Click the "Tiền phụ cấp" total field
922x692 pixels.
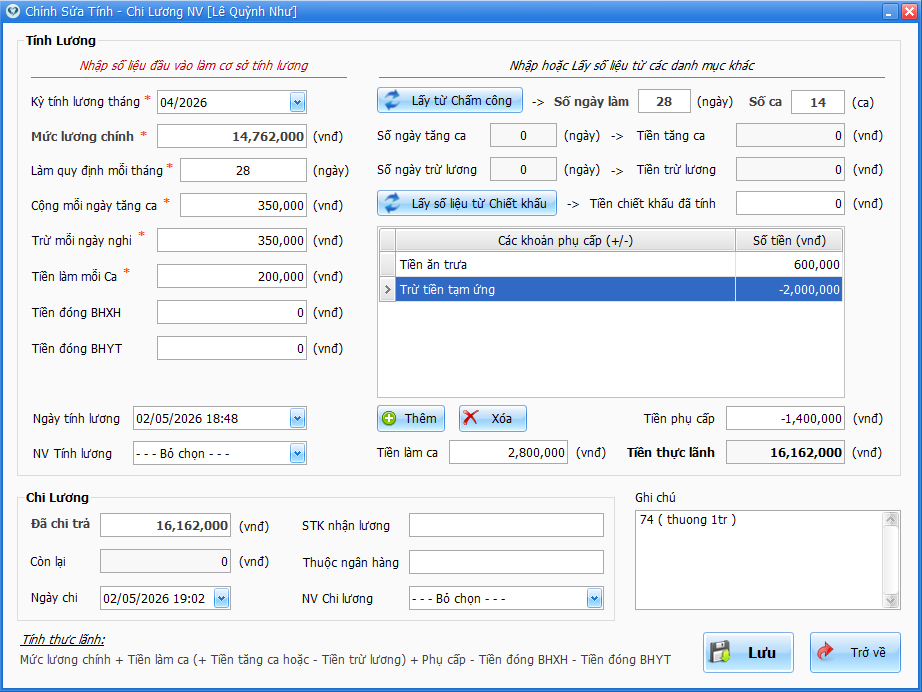coord(785,419)
